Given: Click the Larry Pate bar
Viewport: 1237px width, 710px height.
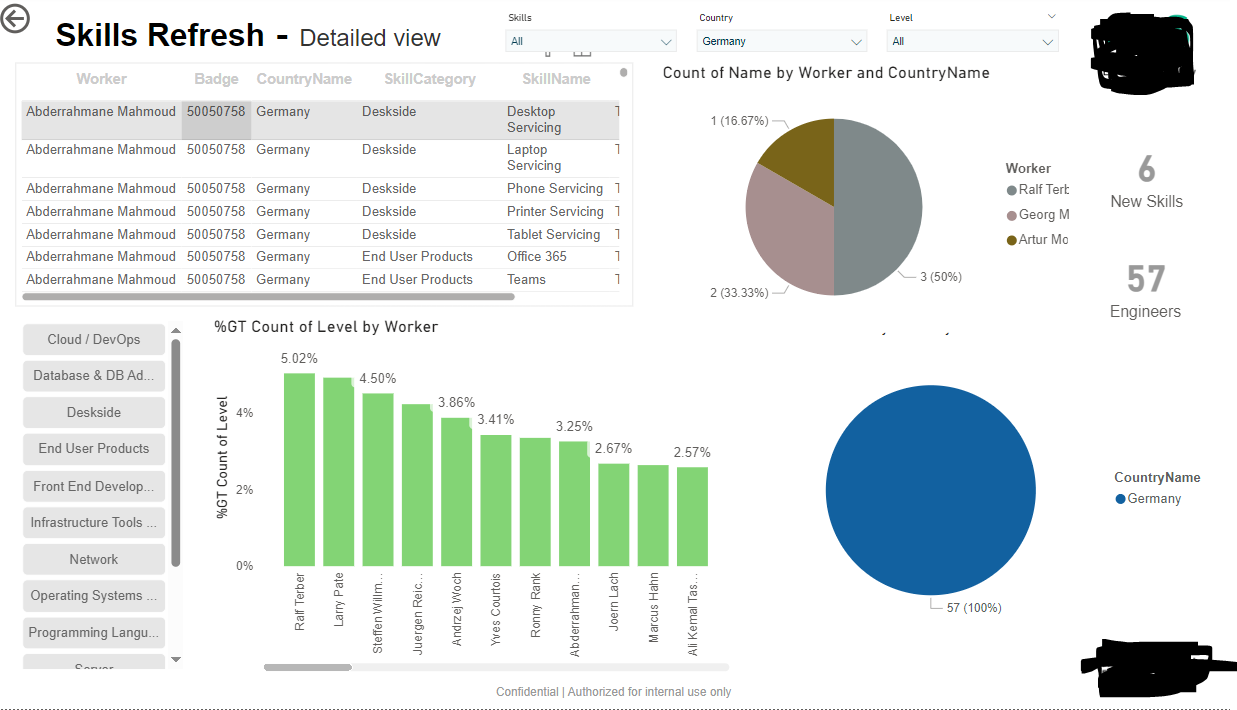Looking at the screenshot, I should [x=338, y=472].
